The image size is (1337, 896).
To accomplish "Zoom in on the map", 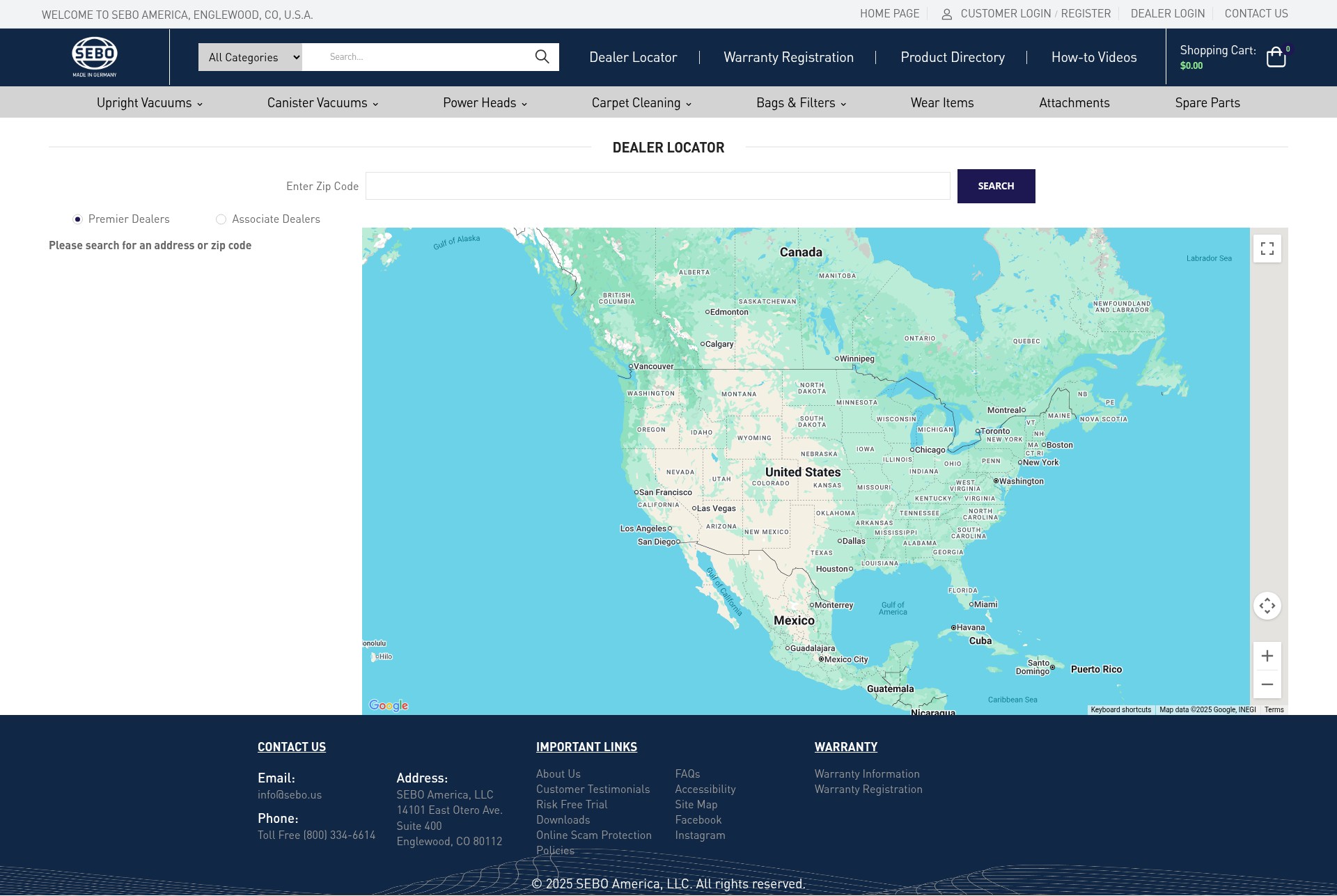I will coord(1267,656).
